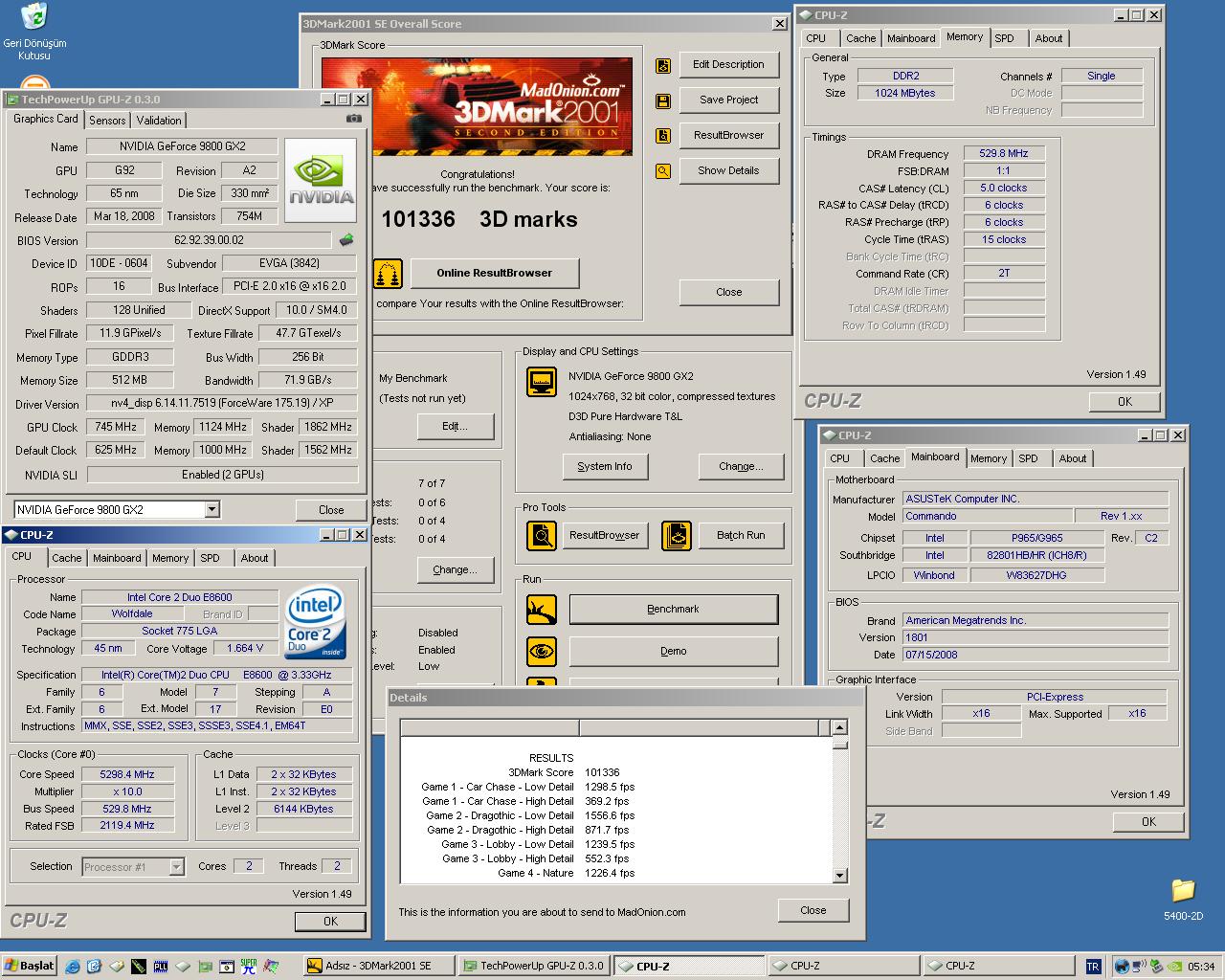Click the Pro Tools ResultBrowser magnifier icon
This screenshot has width=1225, height=980.
click(x=542, y=535)
